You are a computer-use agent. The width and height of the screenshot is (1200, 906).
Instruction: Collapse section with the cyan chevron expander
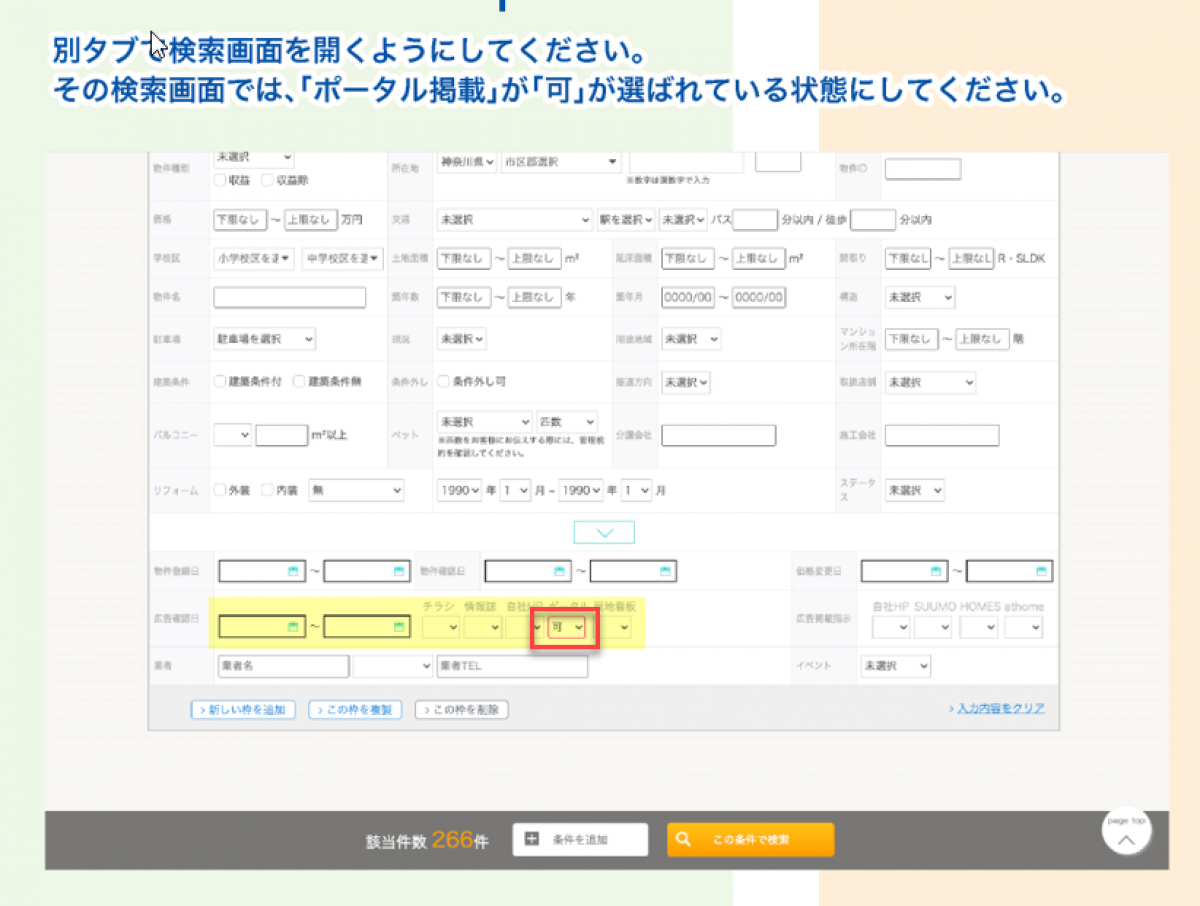604,532
